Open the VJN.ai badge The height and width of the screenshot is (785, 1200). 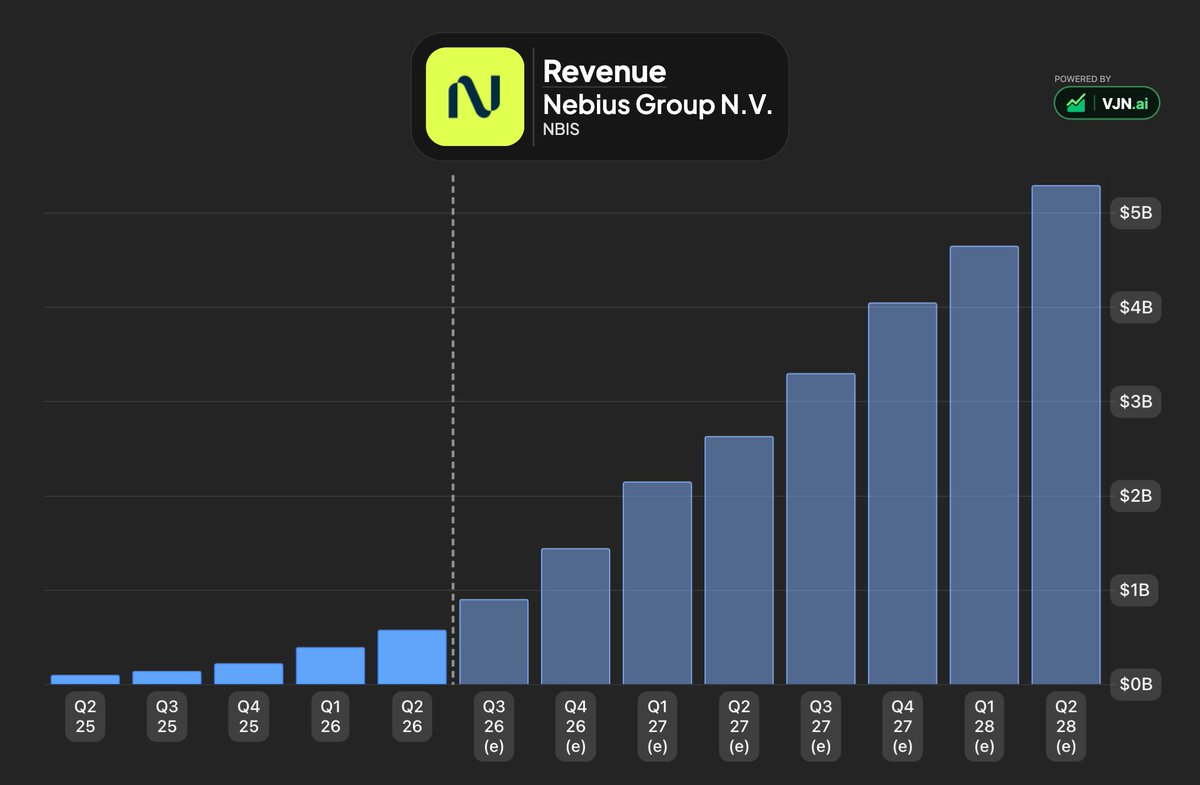1107,103
